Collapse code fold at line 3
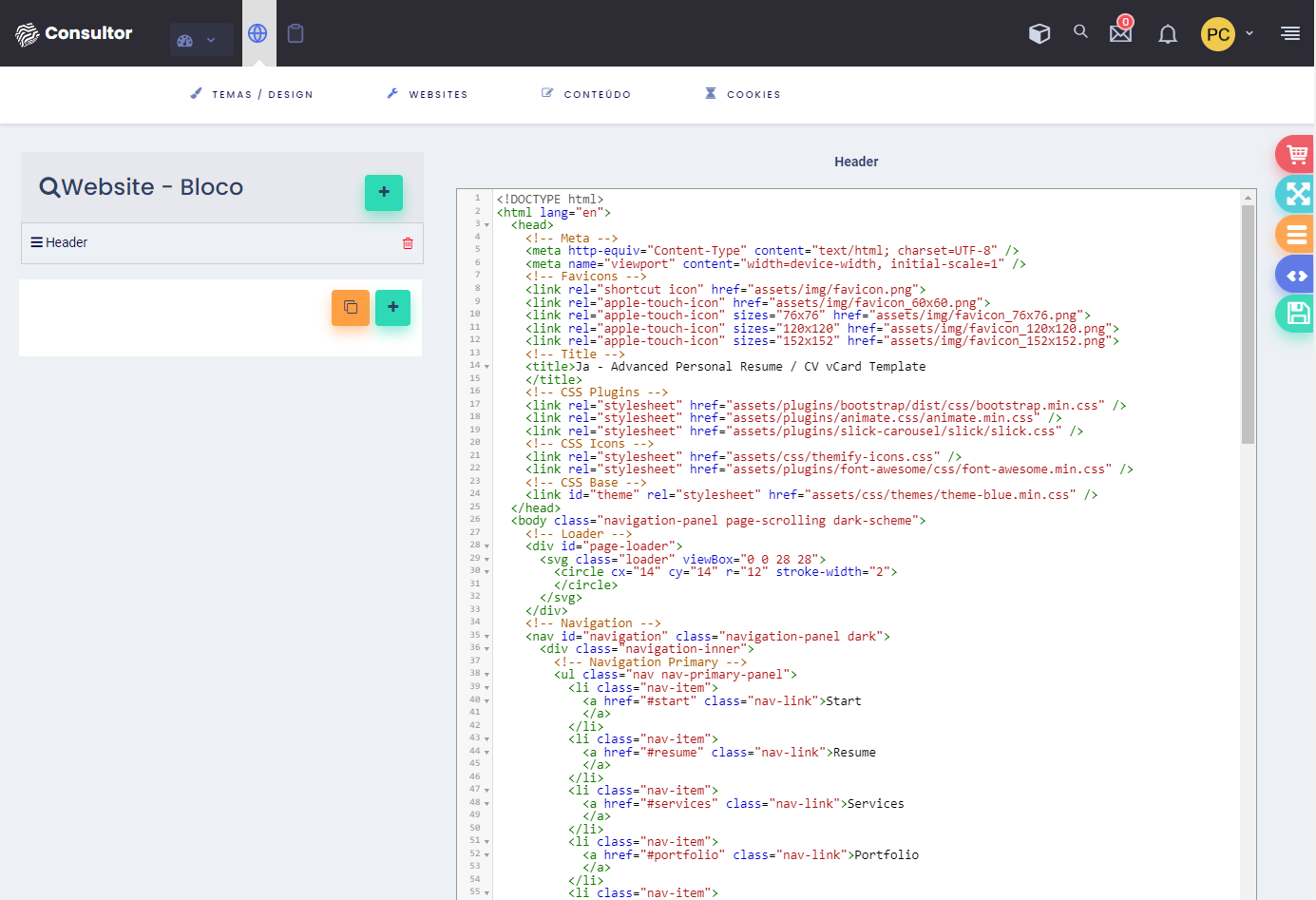 click(487, 225)
